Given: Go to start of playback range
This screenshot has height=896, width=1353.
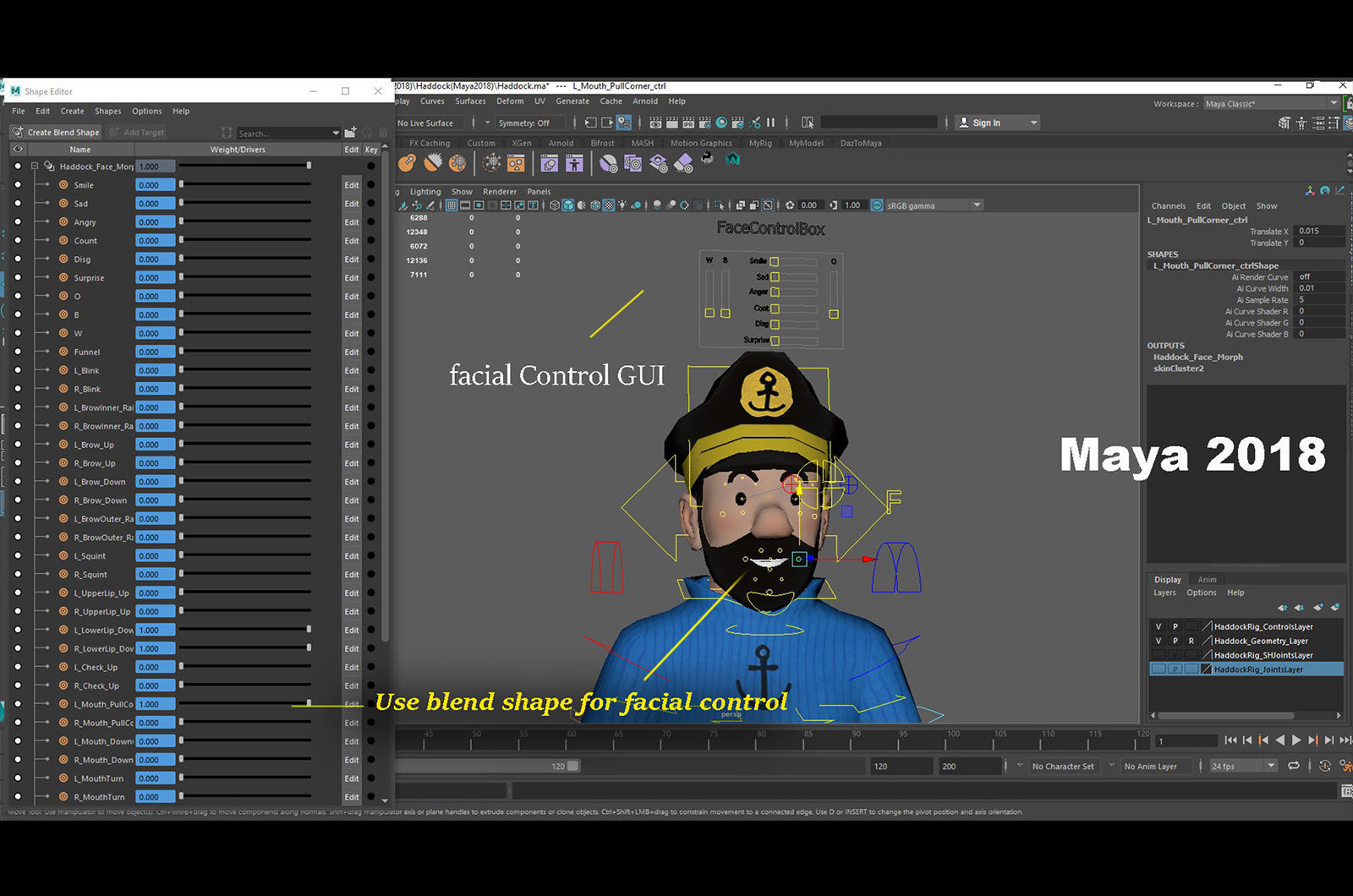Looking at the screenshot, I should pos(1230,740).
